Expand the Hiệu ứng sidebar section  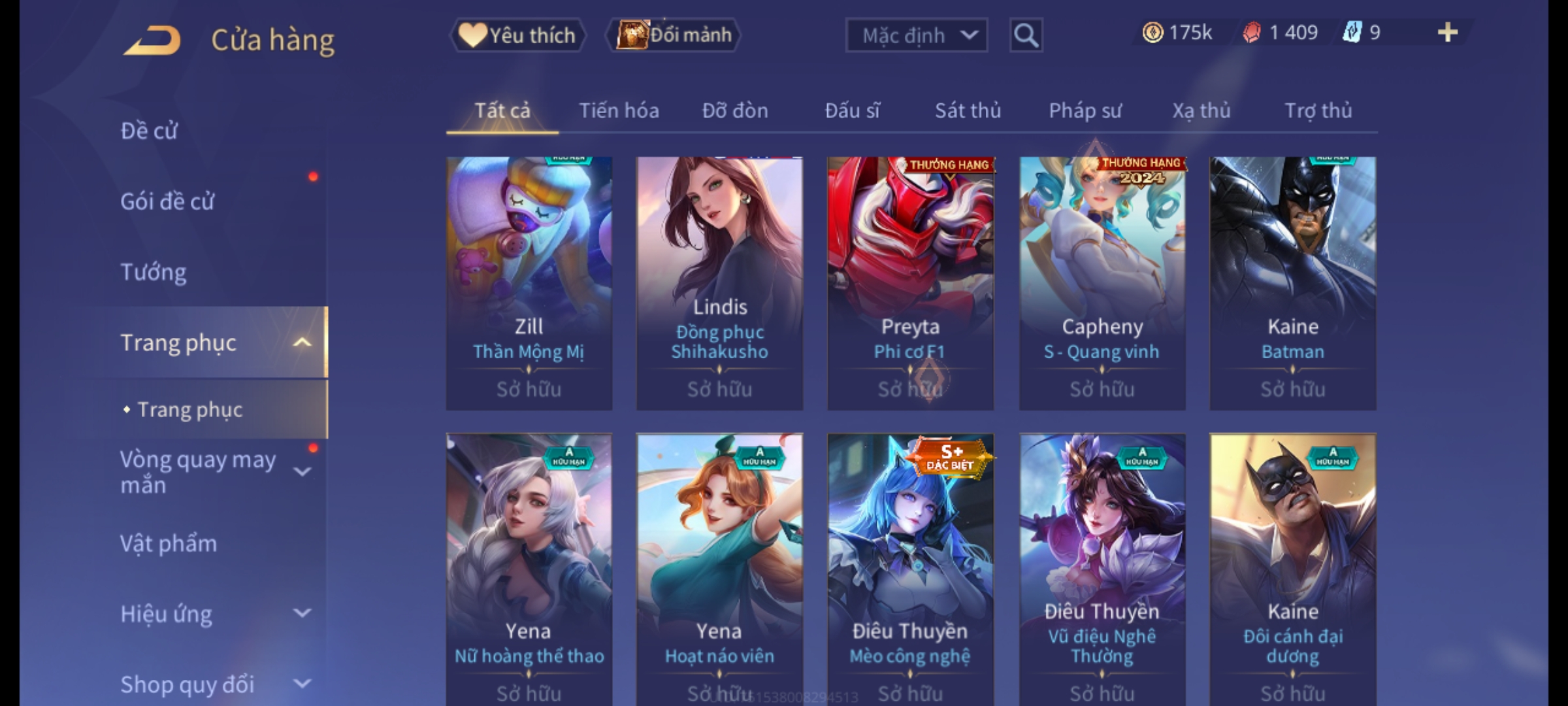point(302,613)
